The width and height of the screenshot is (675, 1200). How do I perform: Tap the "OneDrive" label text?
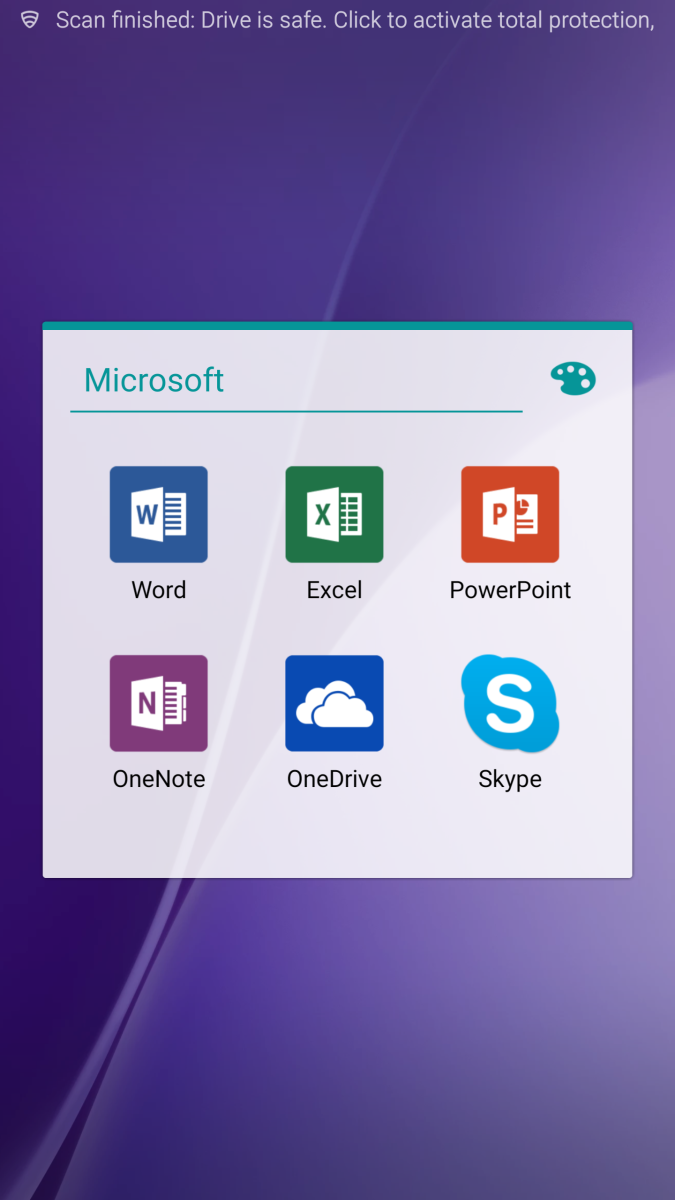coord(334,779)
